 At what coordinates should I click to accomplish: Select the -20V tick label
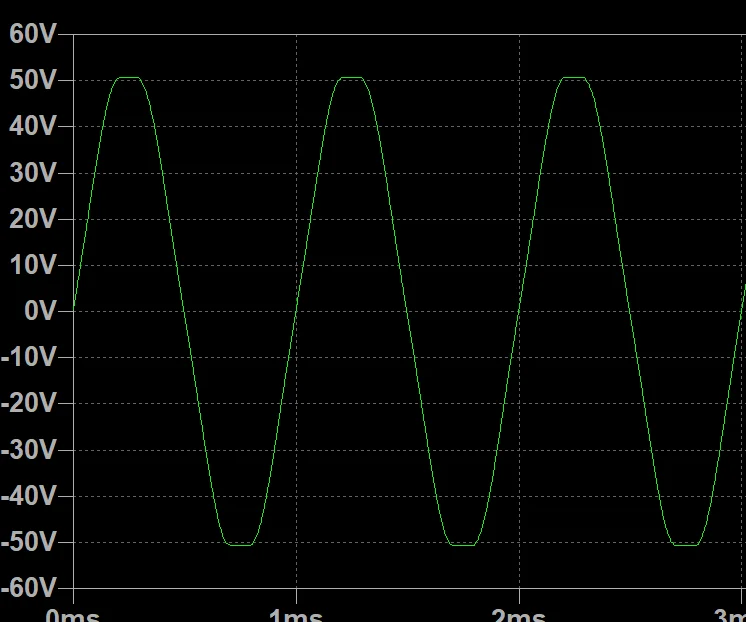click(30, 403)
